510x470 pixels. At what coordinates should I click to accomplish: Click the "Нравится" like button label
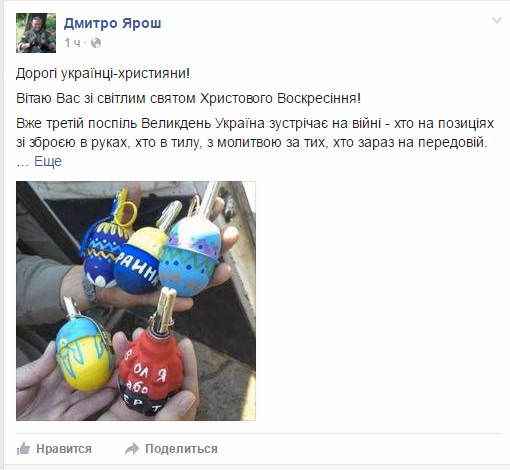pos(64,449)
